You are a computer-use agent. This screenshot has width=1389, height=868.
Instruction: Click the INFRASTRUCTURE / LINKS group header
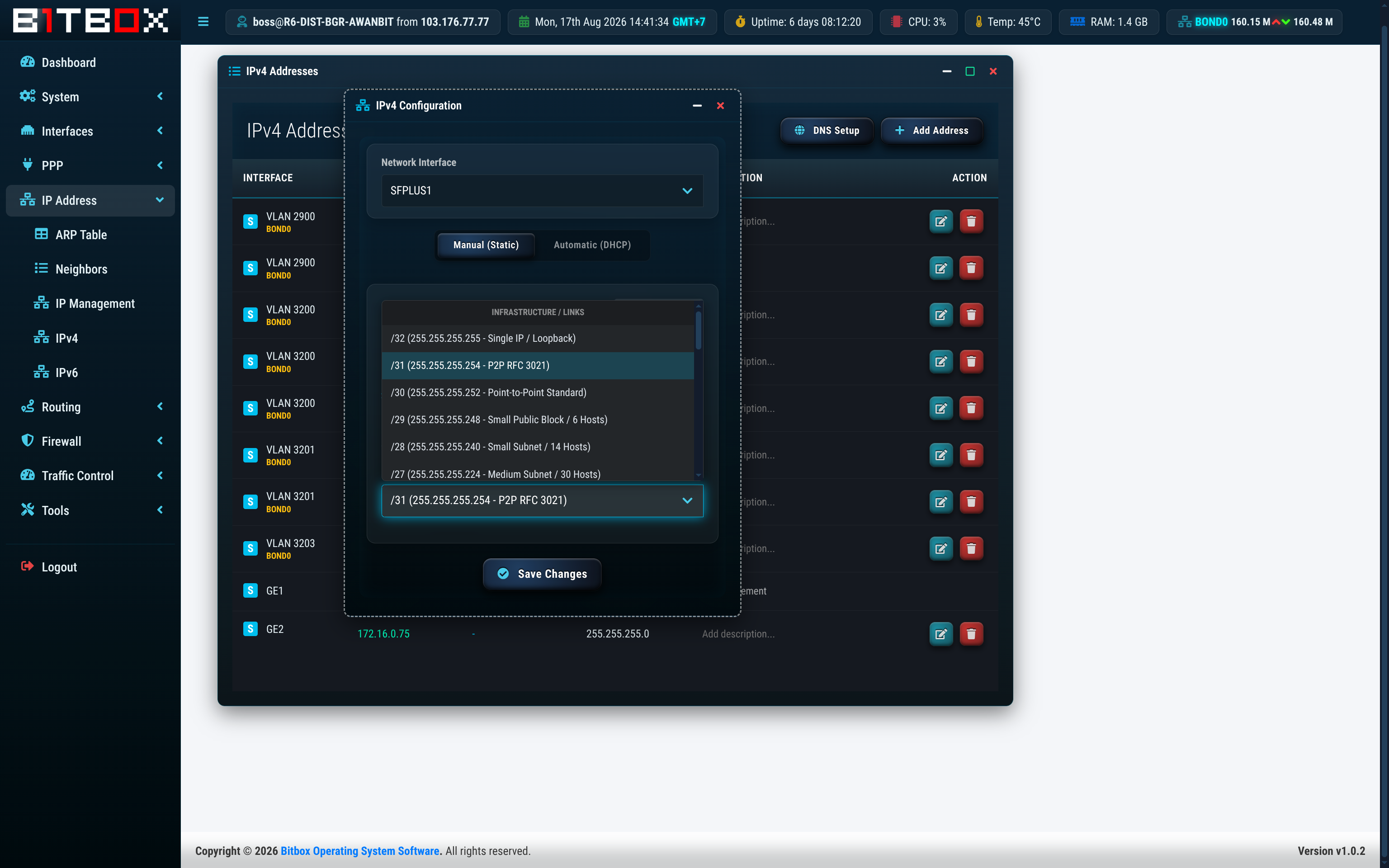(537, 312)
